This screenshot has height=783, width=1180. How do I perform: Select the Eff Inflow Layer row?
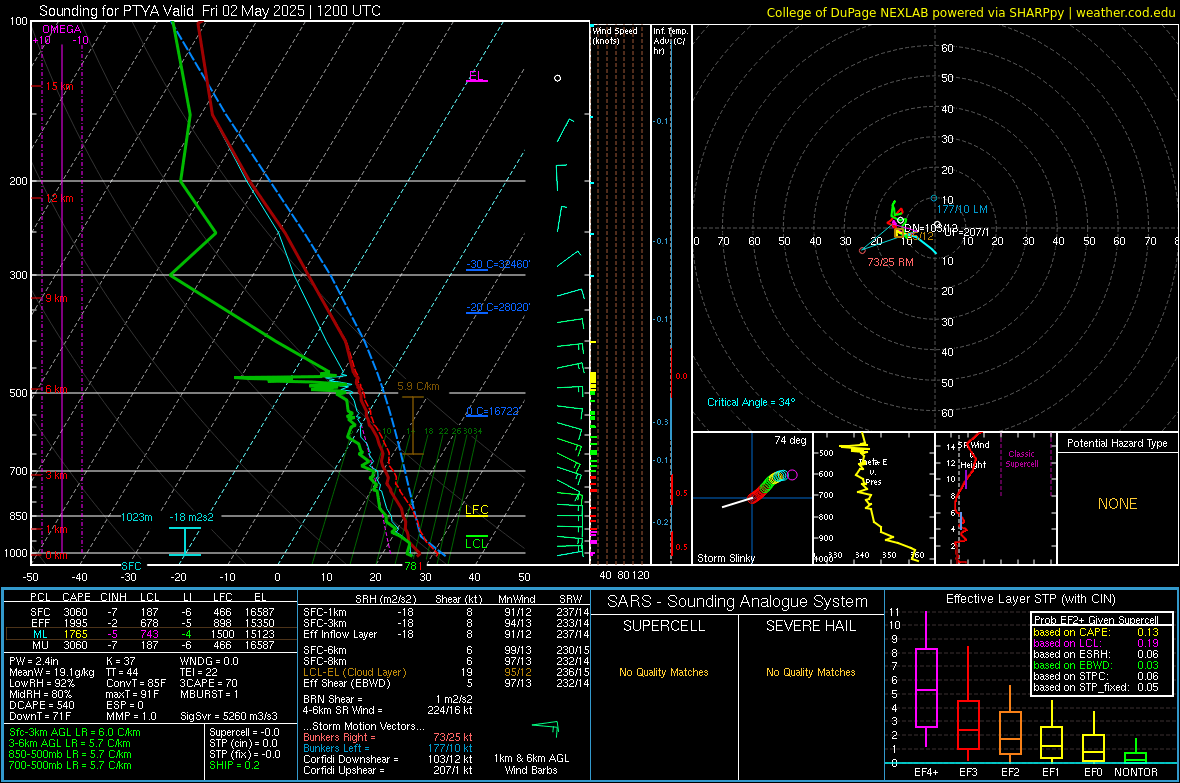pyautogui.click(x=445, y=635)
